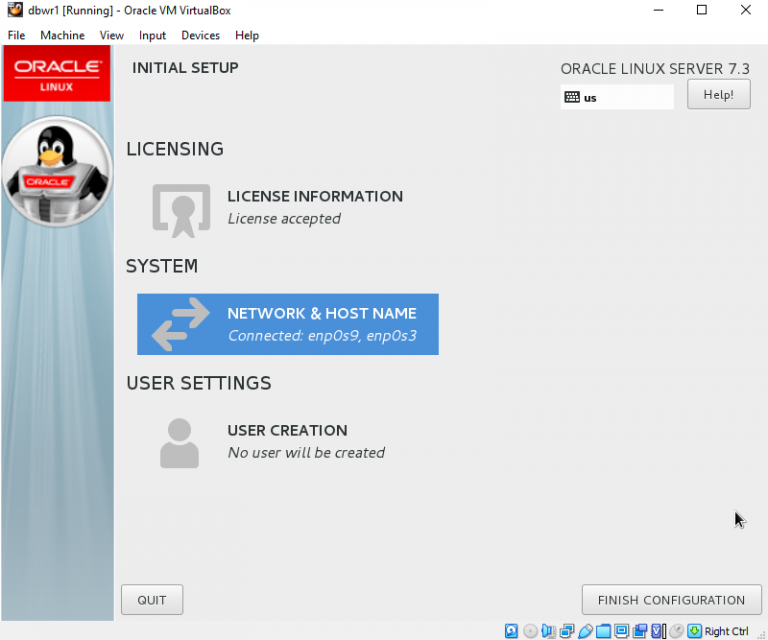Click the network adapters status icon
The image size is (768, 640).
click(x=567, y=631)
